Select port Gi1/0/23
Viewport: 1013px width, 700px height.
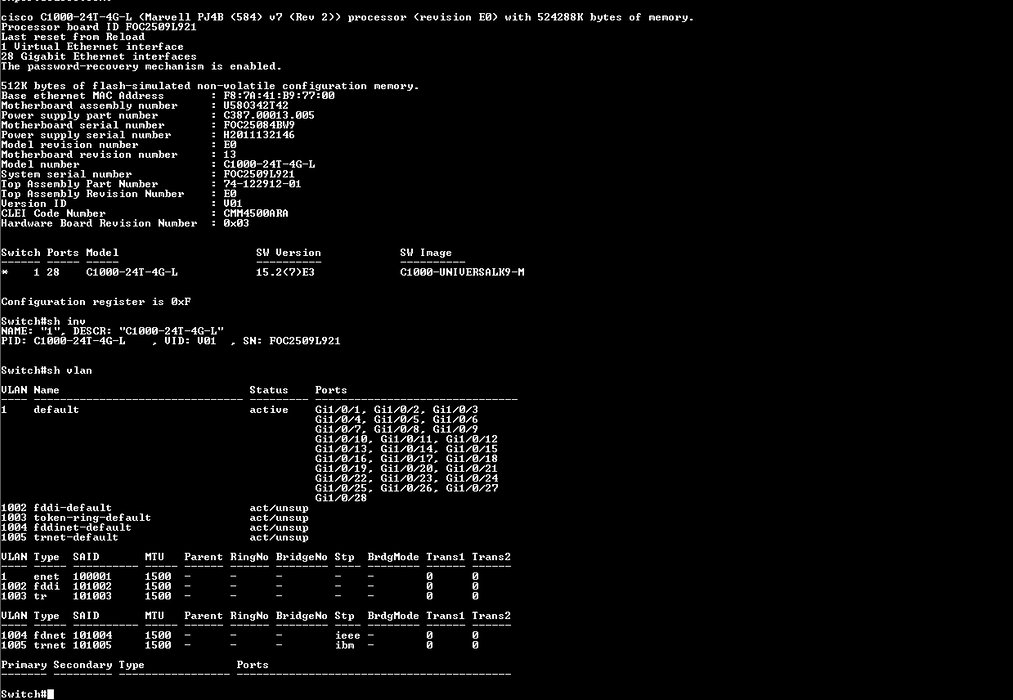[x=406, y=479]
